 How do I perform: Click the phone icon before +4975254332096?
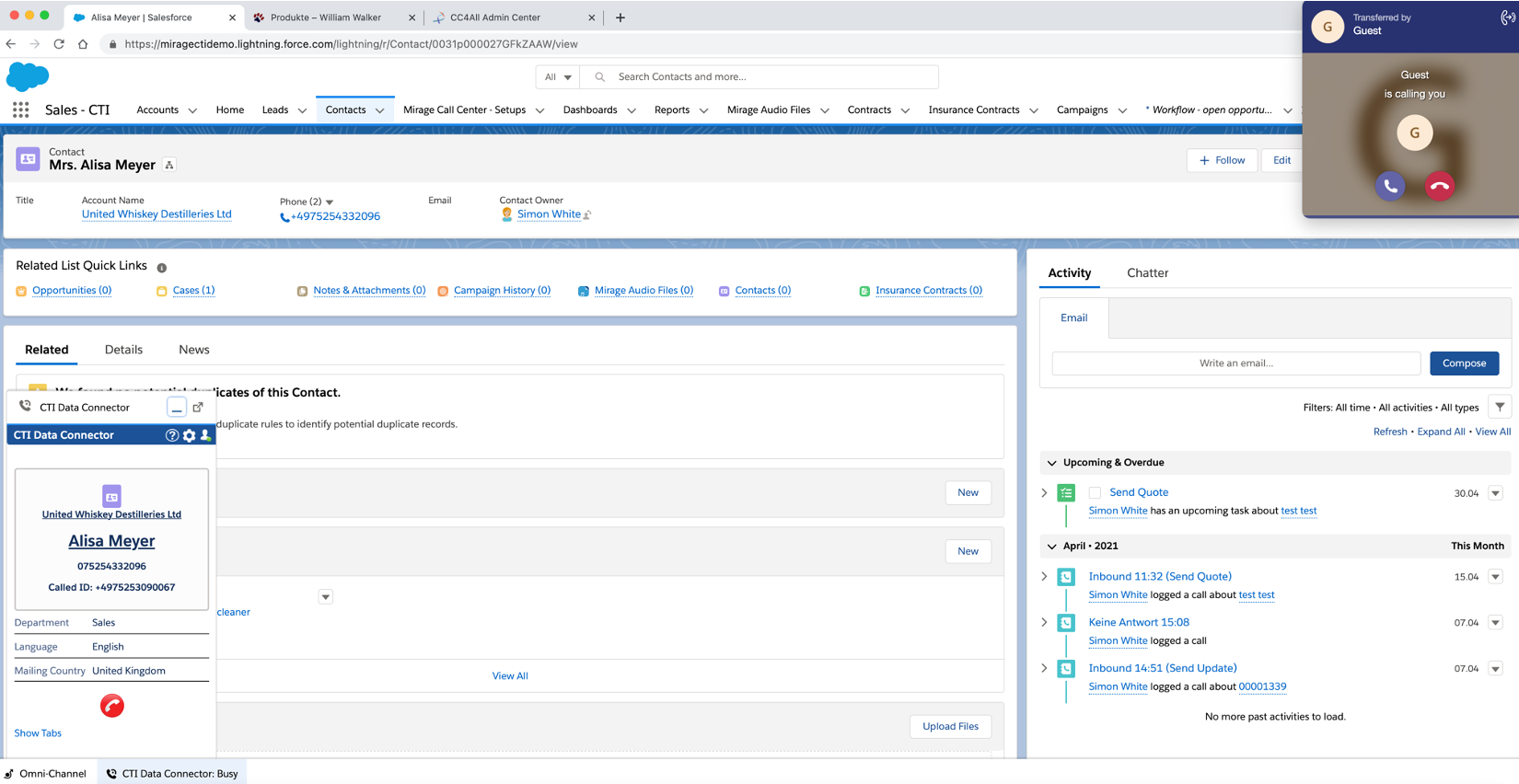pyautogui.click(x=284, y=217)
